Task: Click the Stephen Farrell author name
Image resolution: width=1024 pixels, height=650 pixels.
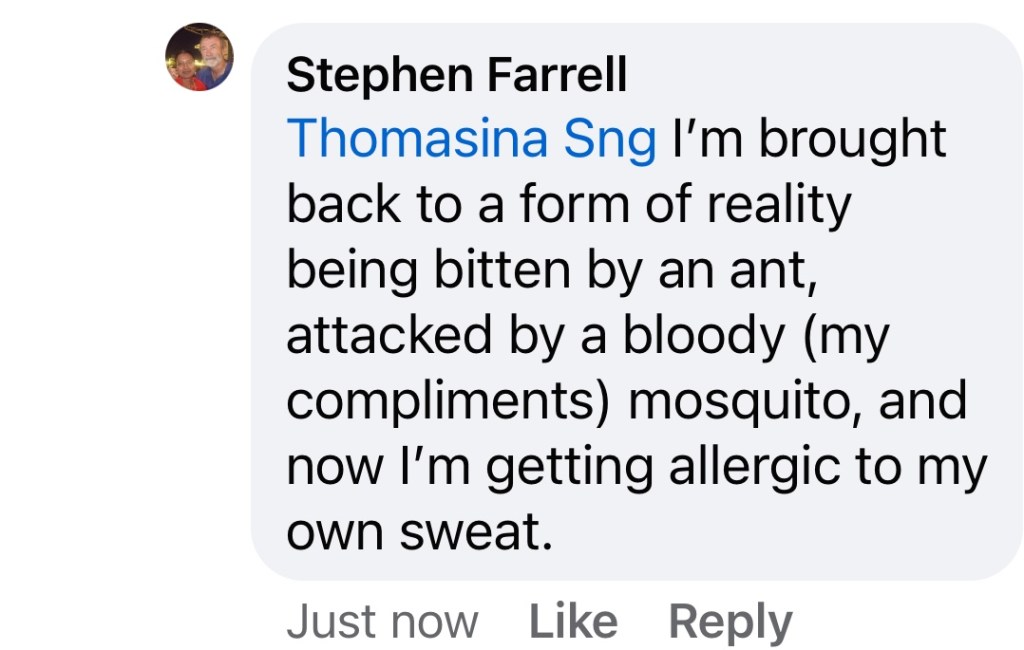Action: (456, 75)
